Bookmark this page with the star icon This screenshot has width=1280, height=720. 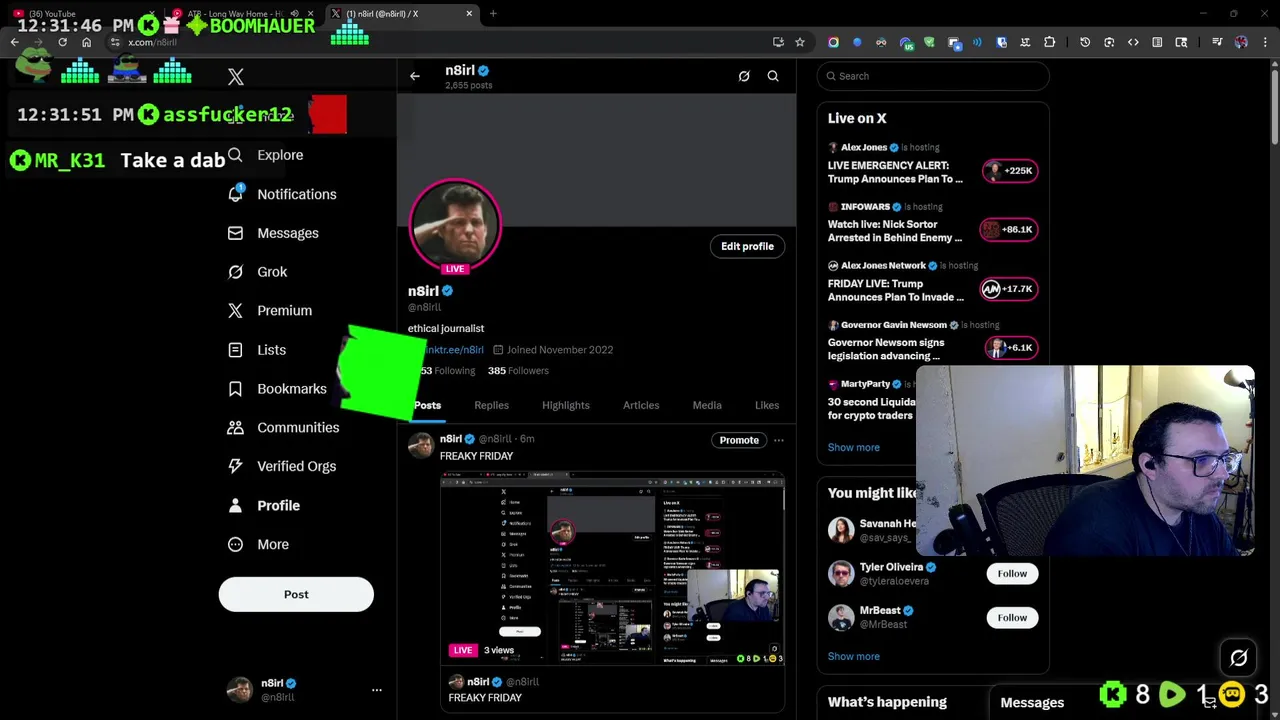(800, 42)
